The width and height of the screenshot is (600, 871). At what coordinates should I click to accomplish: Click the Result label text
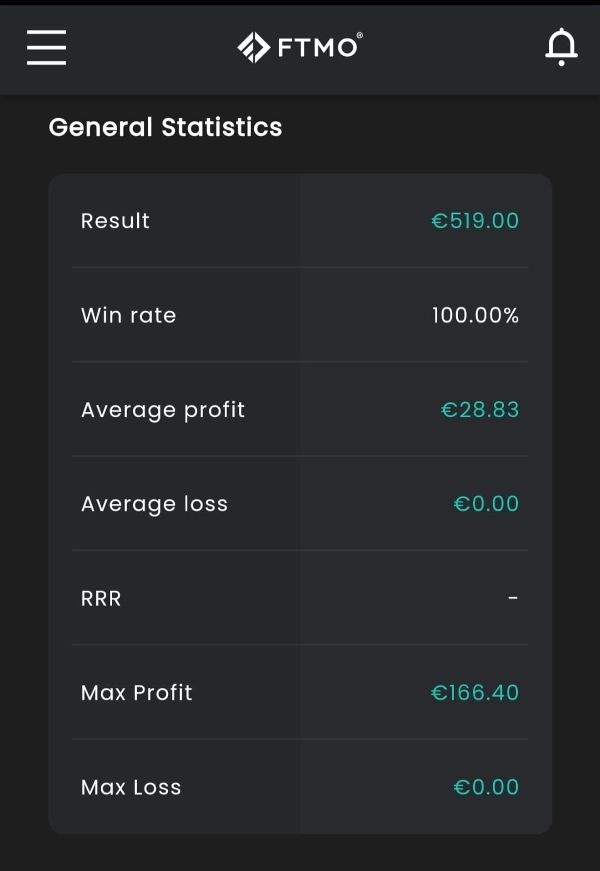pos(115,221)
